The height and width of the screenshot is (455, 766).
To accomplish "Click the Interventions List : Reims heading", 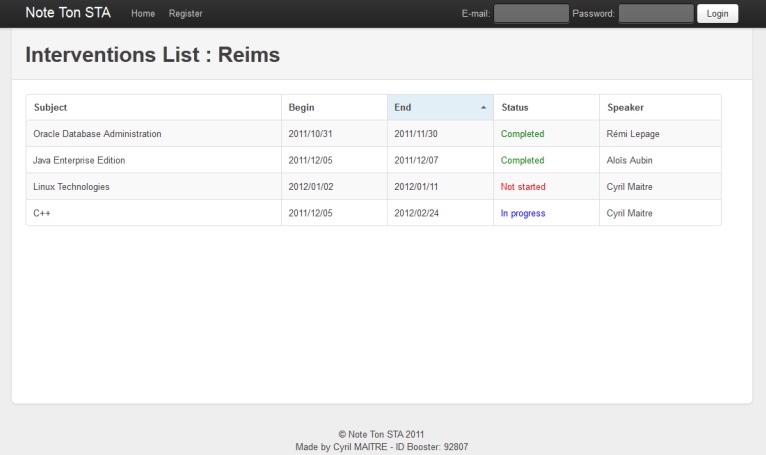I will [x=152, y=55].
